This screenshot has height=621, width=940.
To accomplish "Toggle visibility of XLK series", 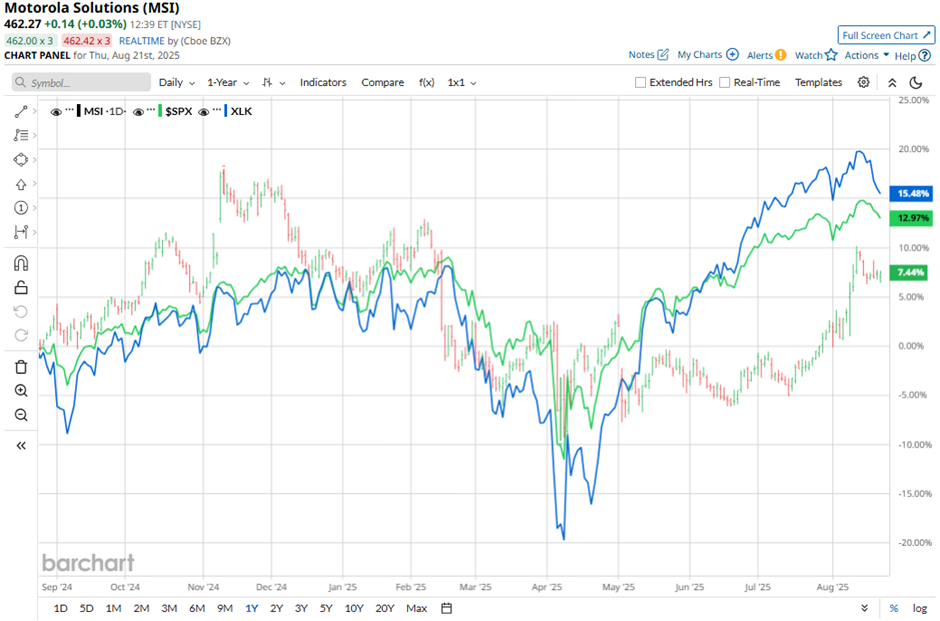I will 204,112.
